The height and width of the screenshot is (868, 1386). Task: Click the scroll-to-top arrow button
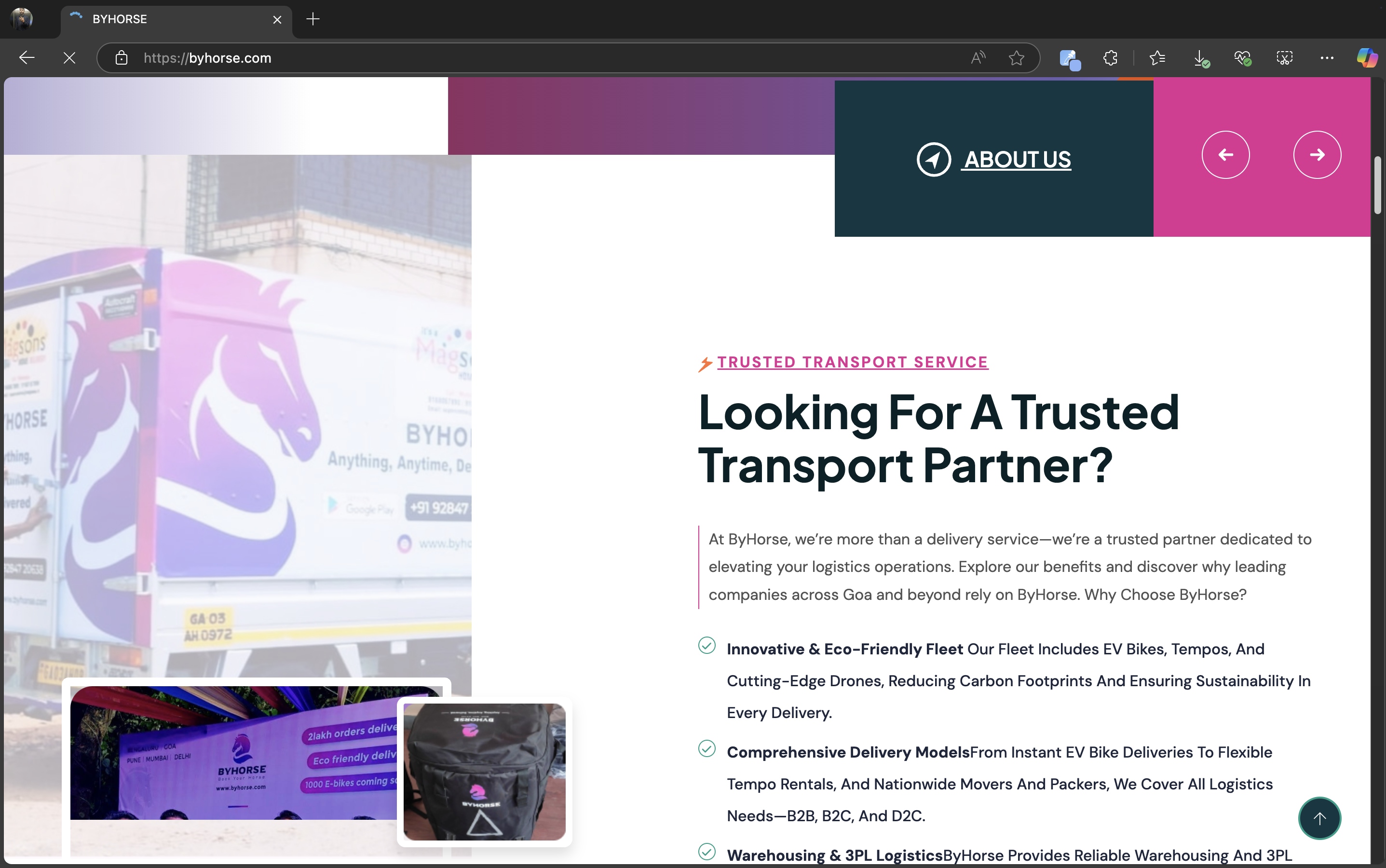click(x=1319, y=818)
